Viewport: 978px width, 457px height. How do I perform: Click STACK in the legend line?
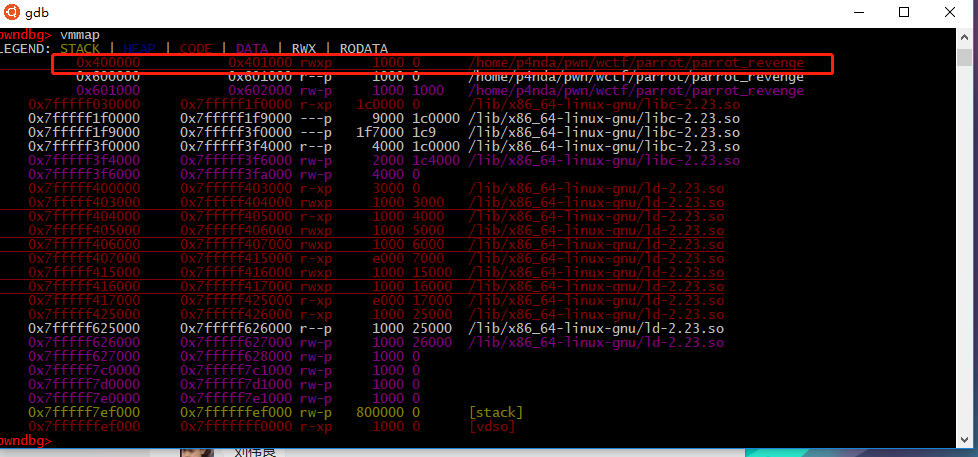click(x=80, y=49)
